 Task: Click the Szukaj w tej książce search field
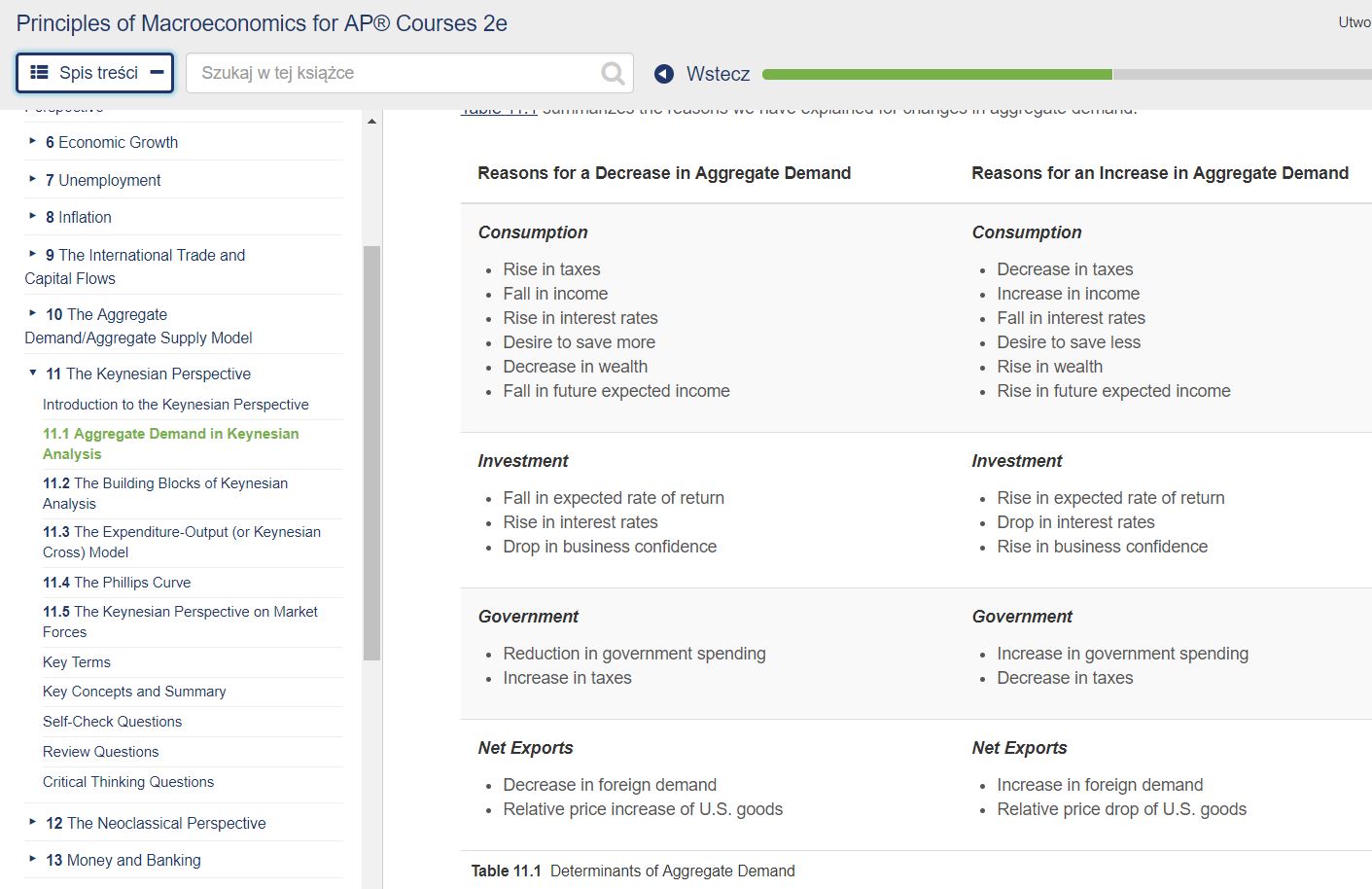(389, 72)
